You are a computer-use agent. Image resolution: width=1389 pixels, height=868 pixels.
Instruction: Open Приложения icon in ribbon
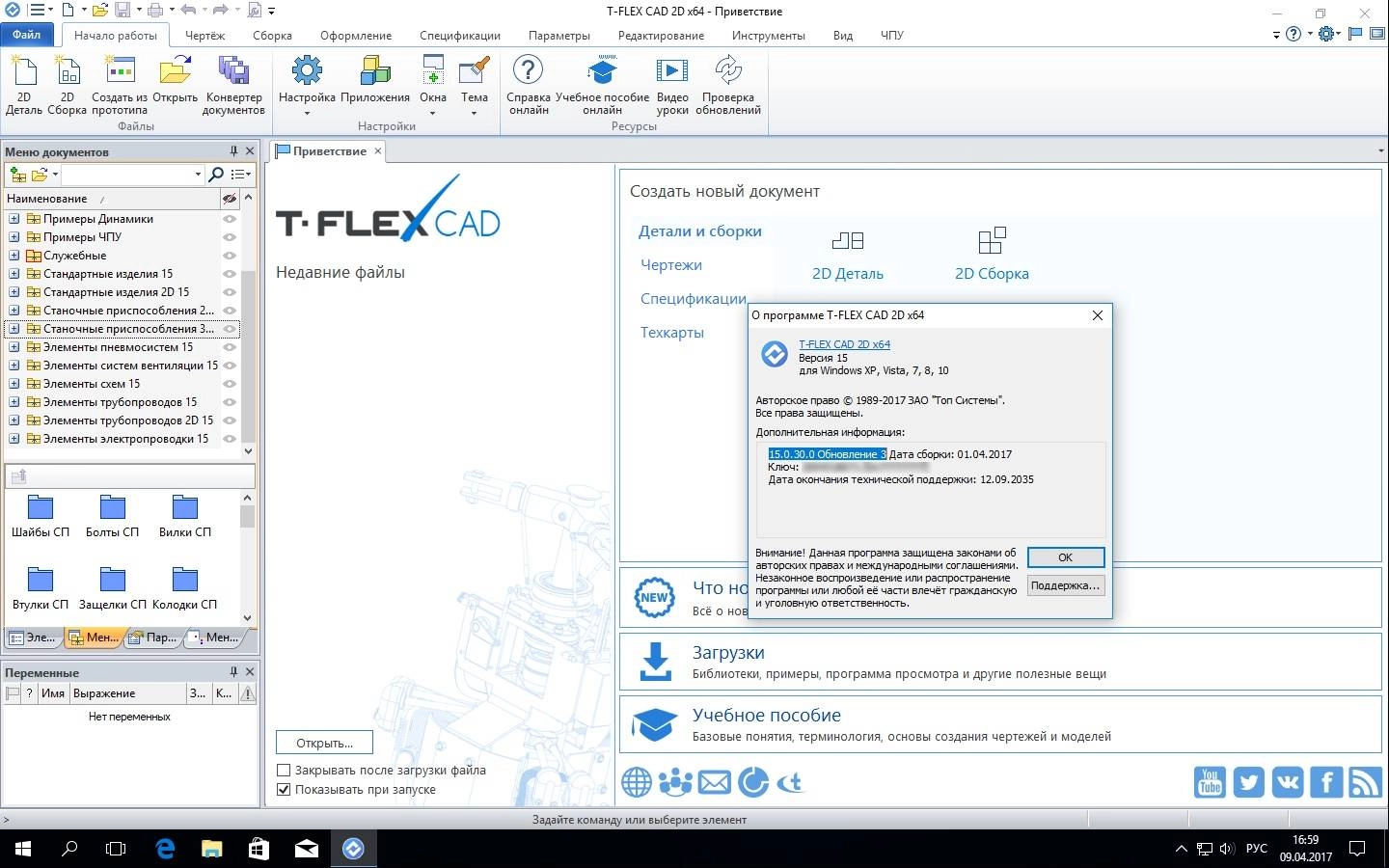(375, 72)
